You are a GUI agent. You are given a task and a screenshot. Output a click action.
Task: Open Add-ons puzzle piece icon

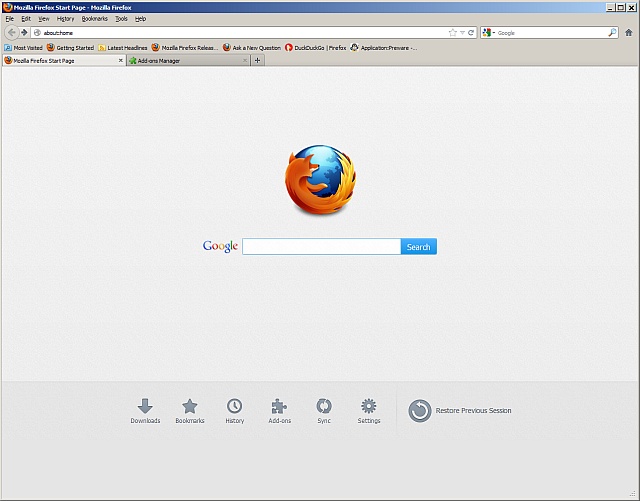pos(280,411)
